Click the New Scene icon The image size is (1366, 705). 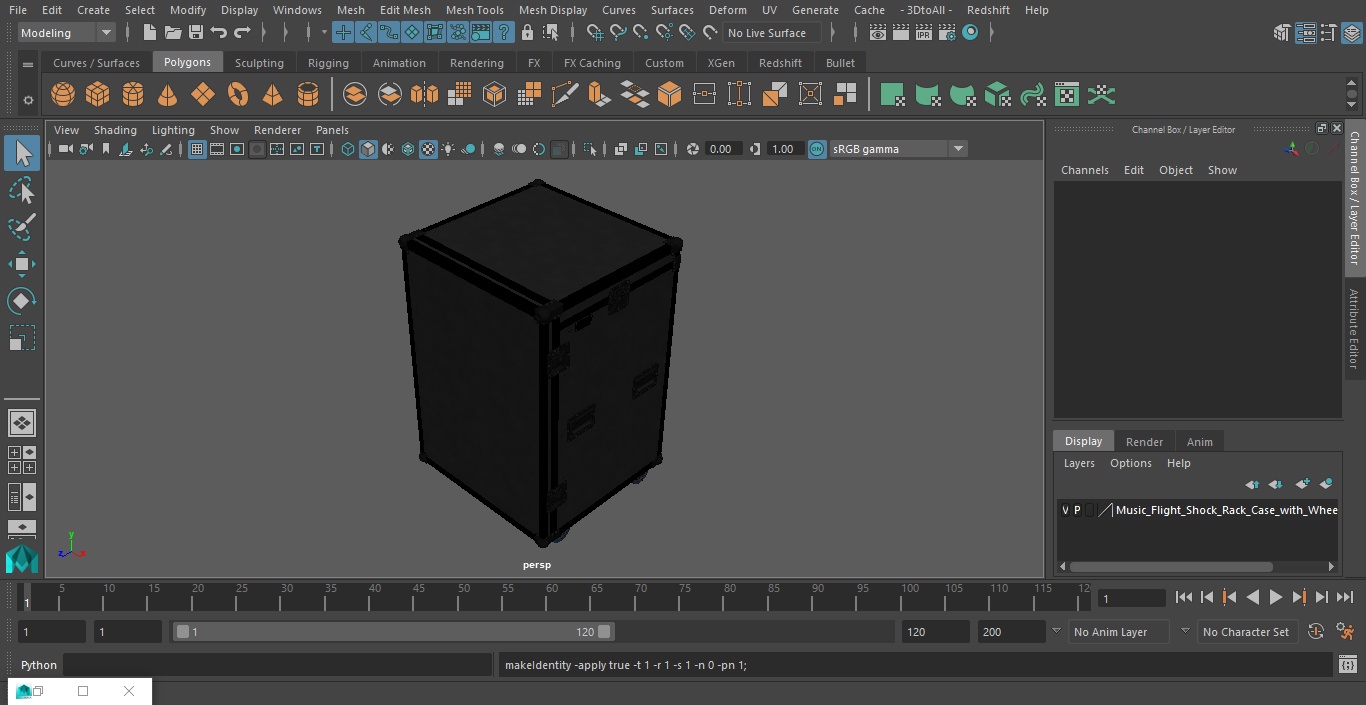[150, 33]
